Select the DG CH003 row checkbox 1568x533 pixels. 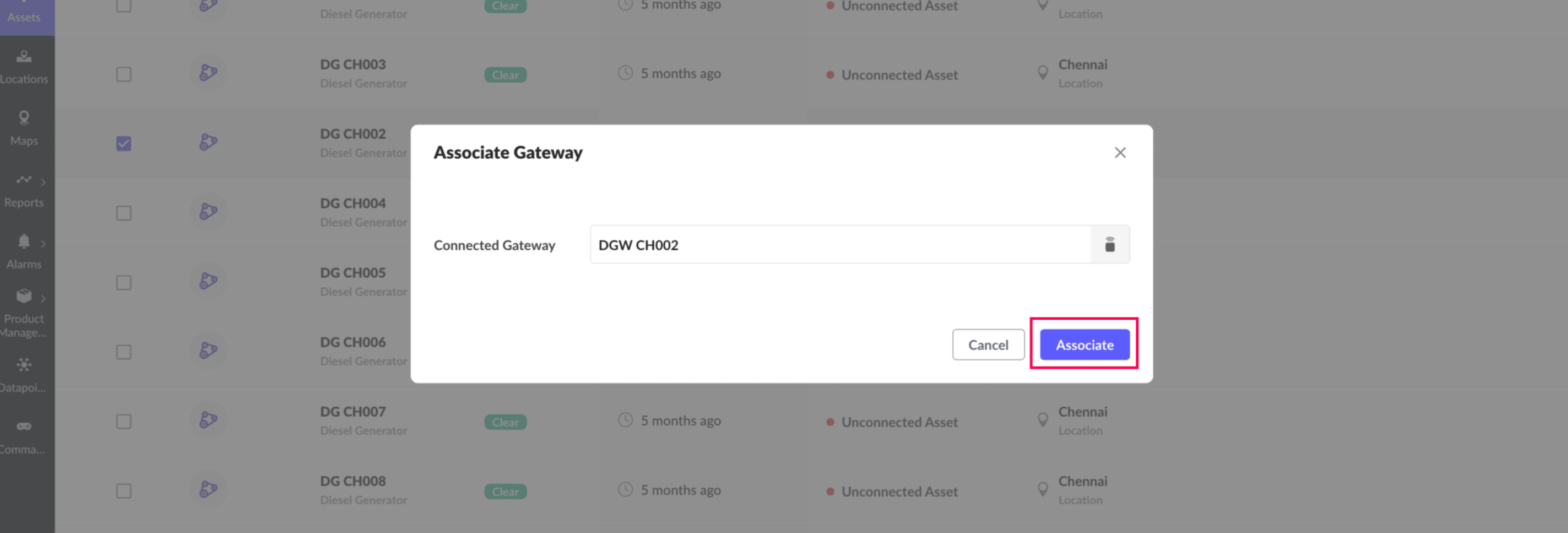click(123, 74)
